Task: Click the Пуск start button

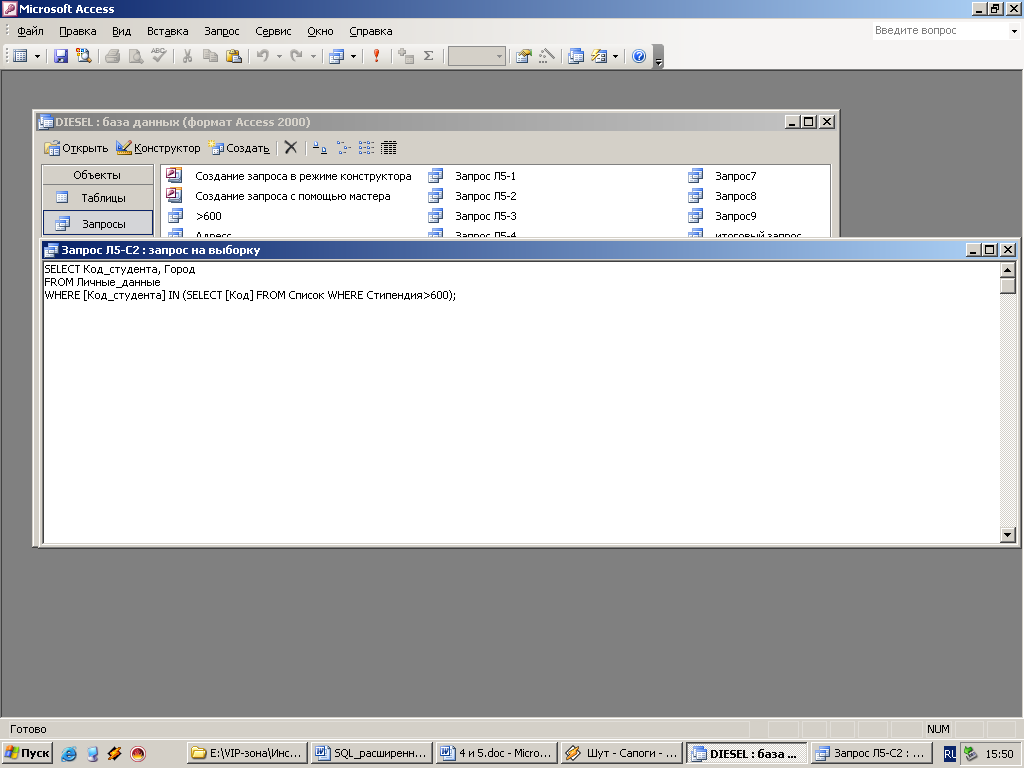Action: [x=27, y=753]
